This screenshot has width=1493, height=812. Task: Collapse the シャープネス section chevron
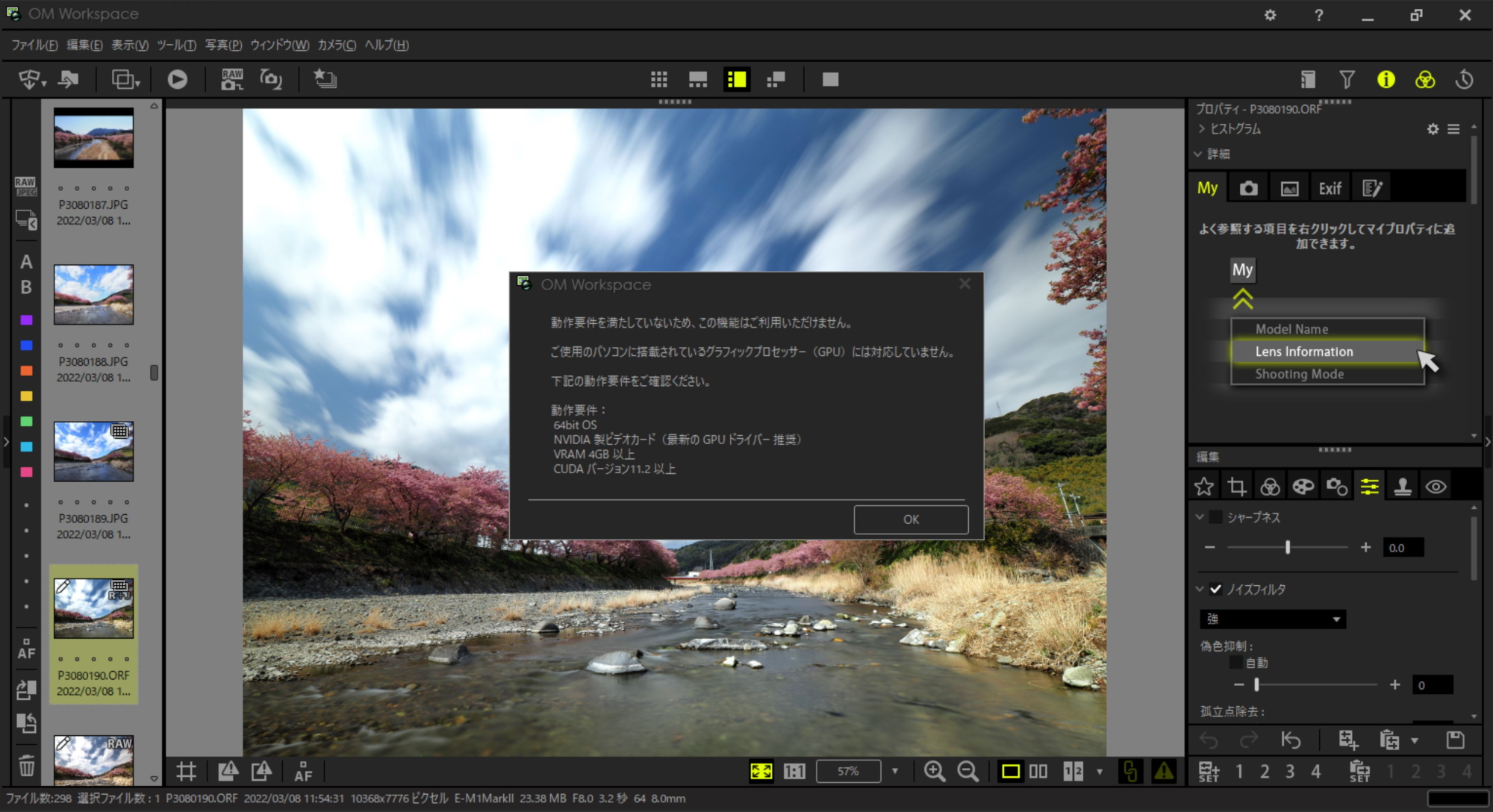pos(1200,516)
